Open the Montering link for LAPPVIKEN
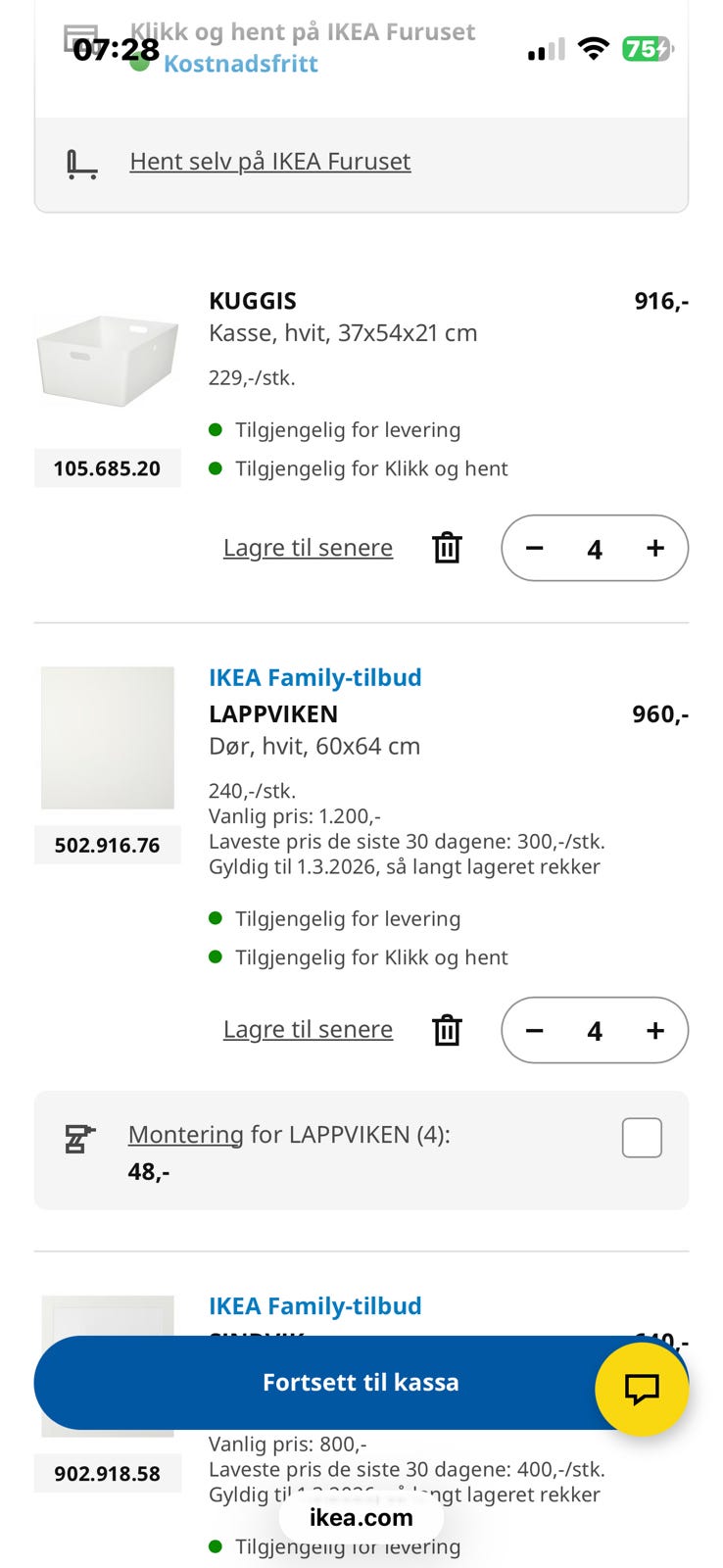 pos(185,1135)
